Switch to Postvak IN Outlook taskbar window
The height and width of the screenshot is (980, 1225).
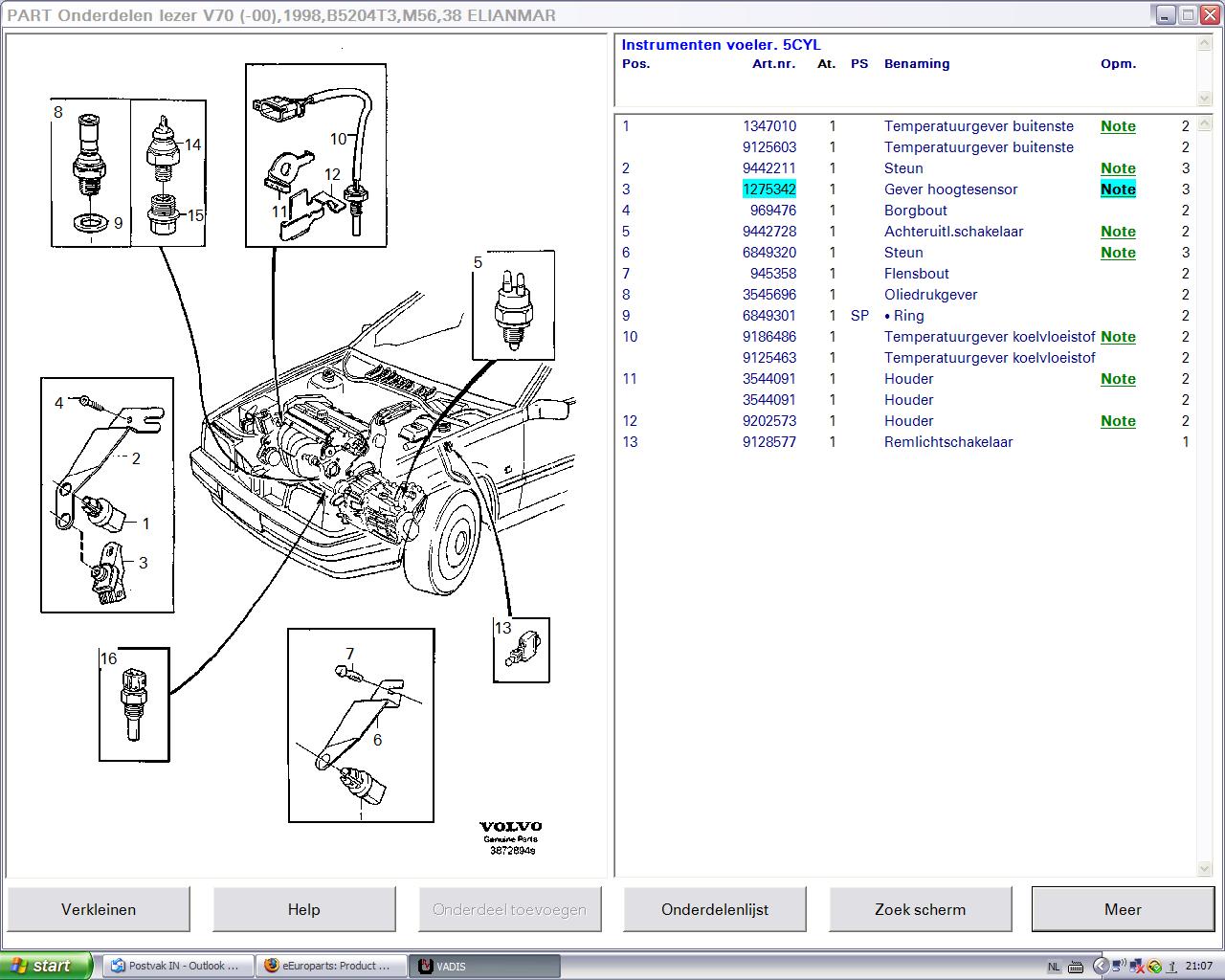pyautogui.click(x=175, y=966)
